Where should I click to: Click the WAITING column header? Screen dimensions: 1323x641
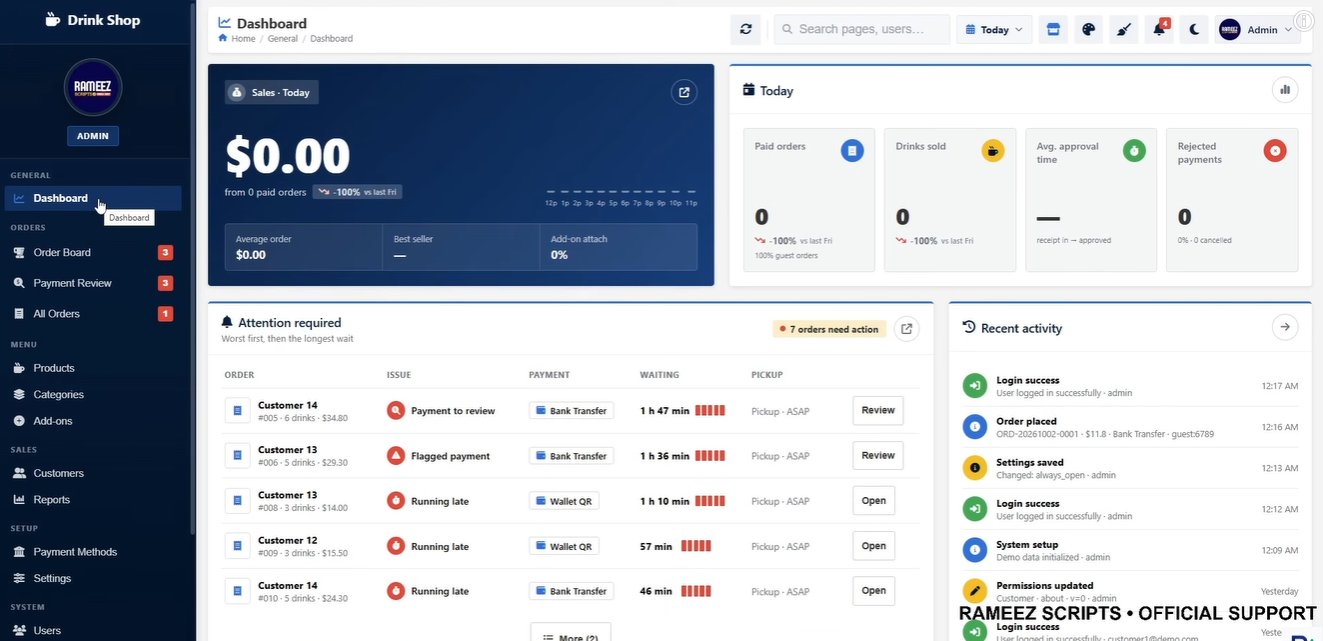pos(659,375)
